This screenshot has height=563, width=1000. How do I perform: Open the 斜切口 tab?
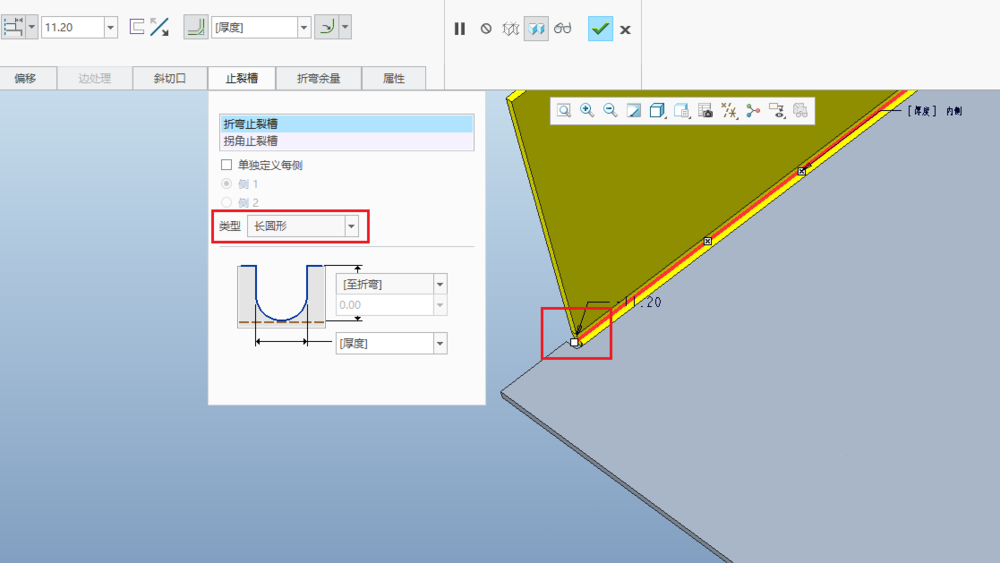pyautogui.click(x=170, y=78)
